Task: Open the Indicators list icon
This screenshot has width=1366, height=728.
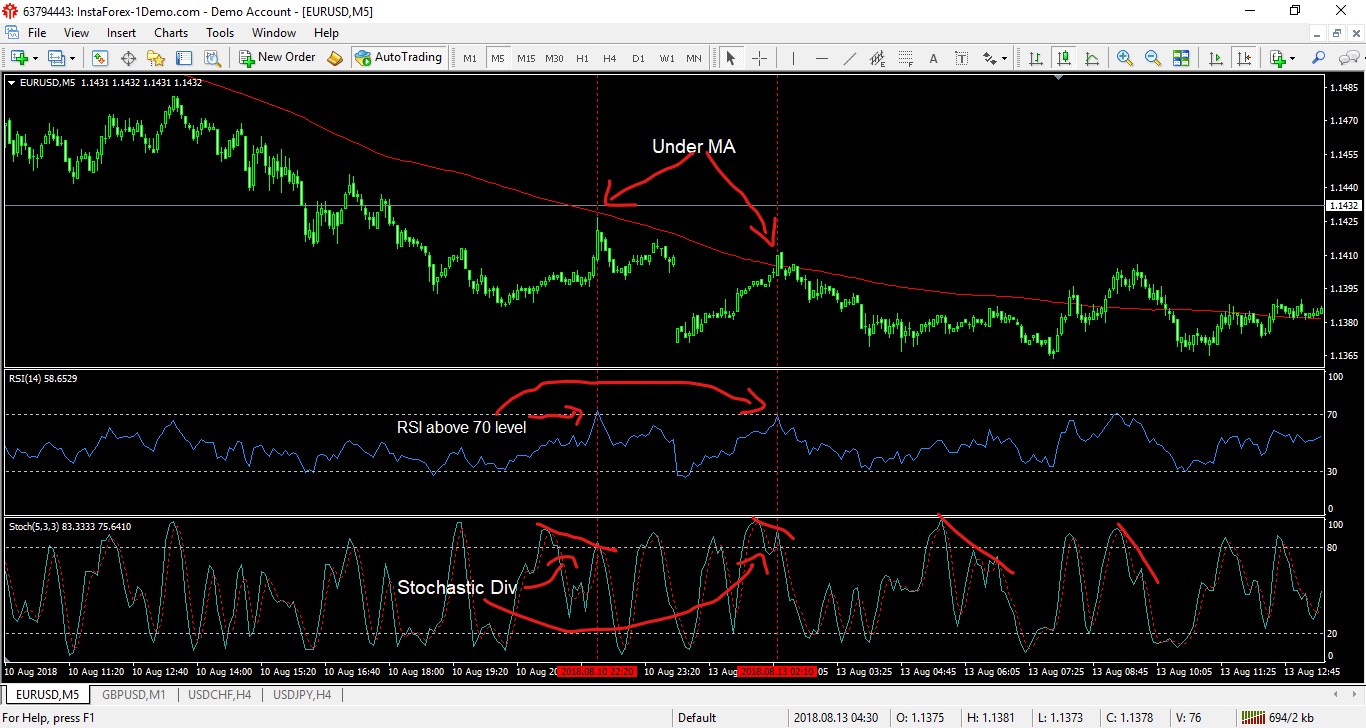Action: (1277, 58)
